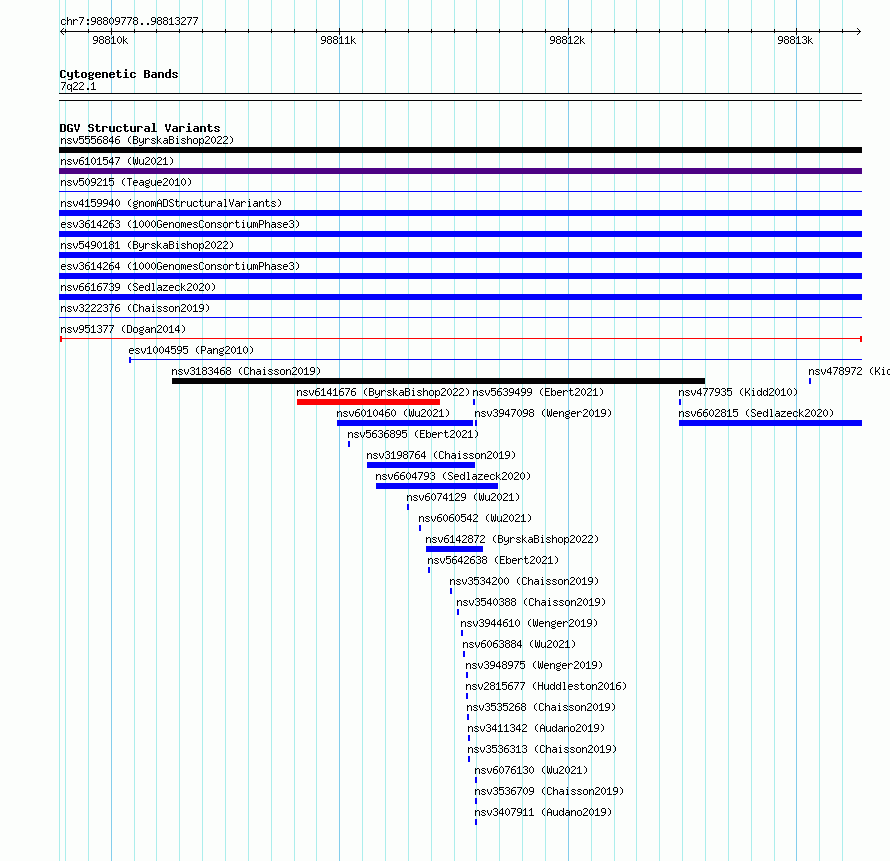
Task: Select the red nsv951377 variant line
Action: tap(460, 339)
